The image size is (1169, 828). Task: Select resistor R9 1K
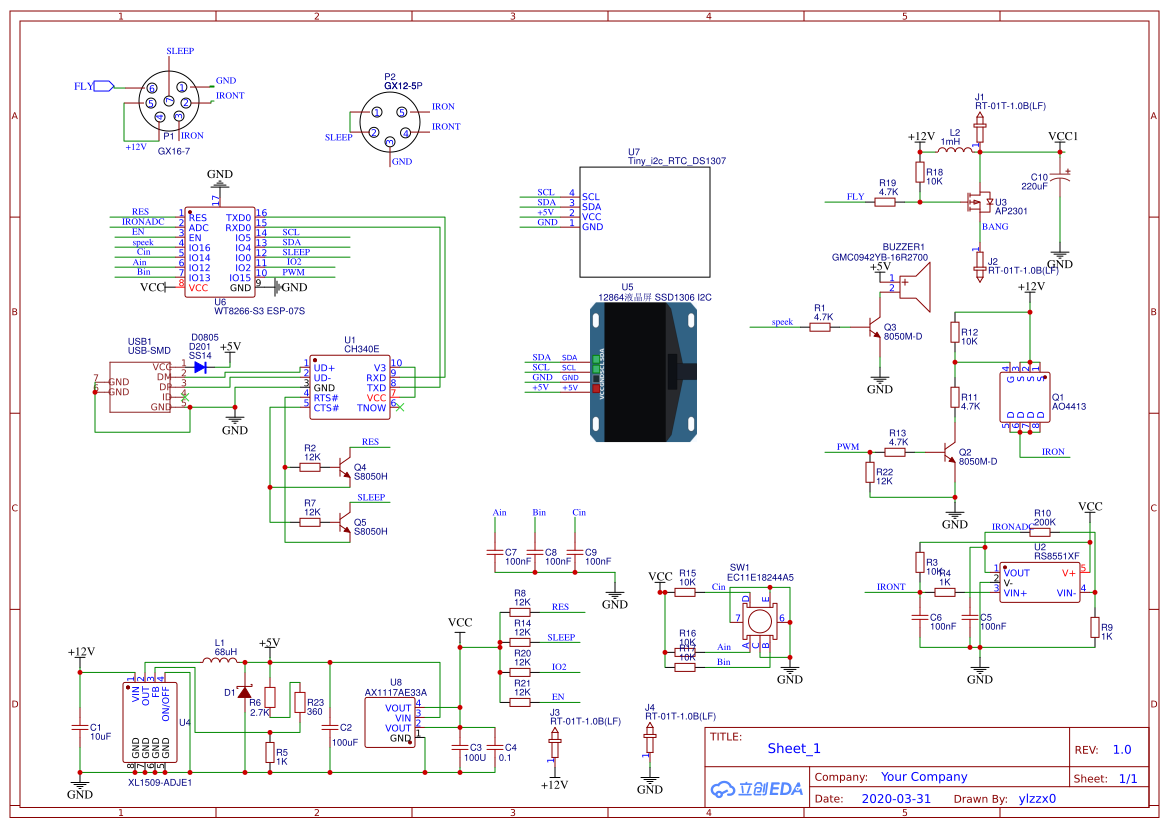(1094, 628)
